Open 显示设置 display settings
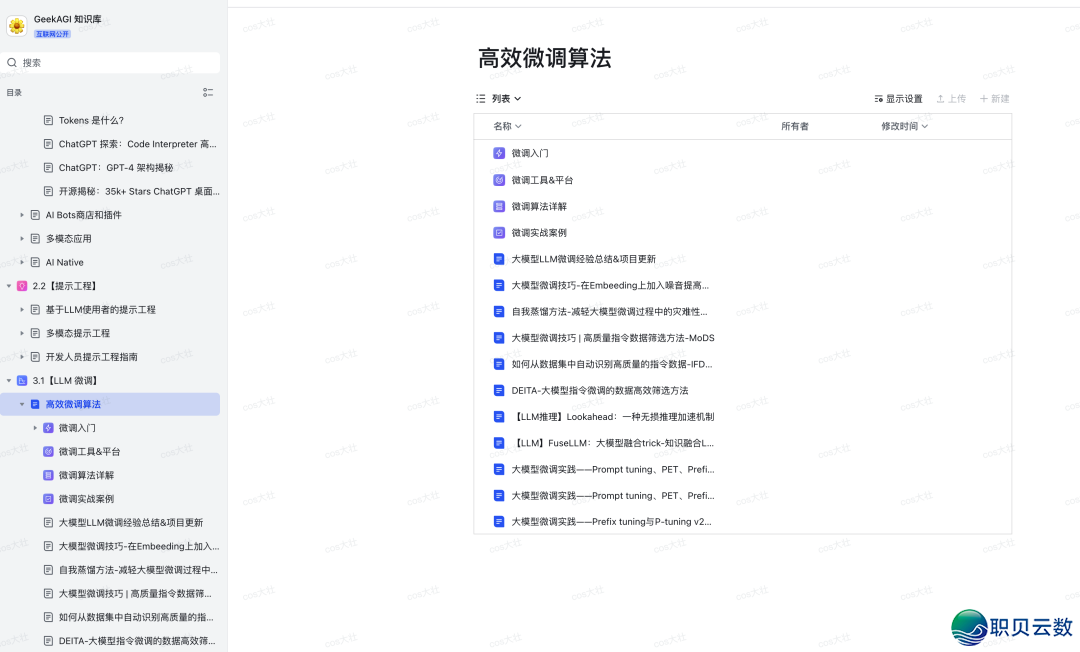 [898, 99]
